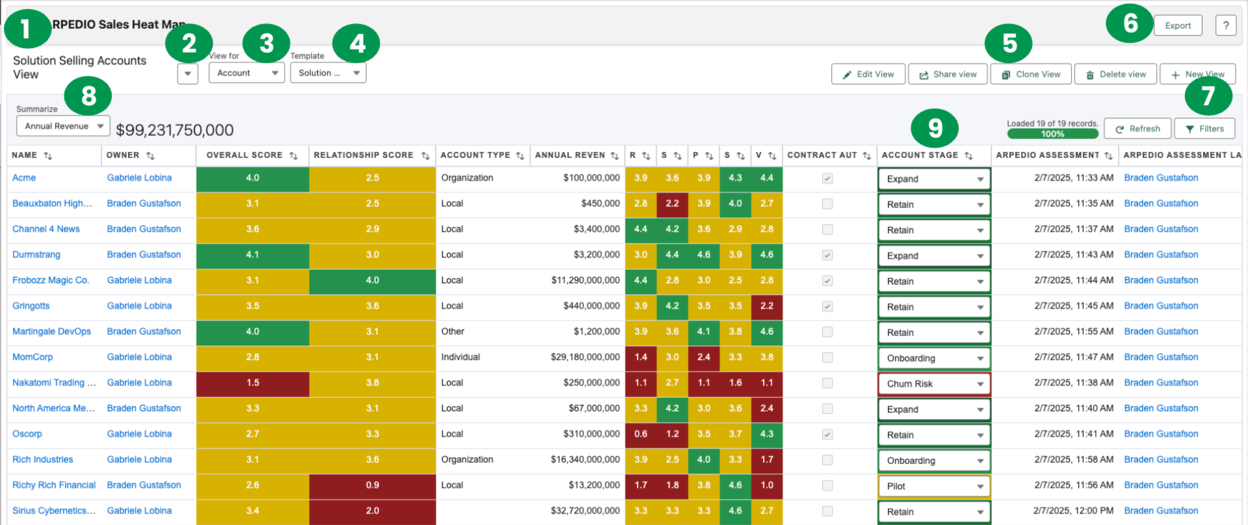Screen dimensions: 1248x525
Task: Sort by OVERALL SCORE column
Action: 293,156
